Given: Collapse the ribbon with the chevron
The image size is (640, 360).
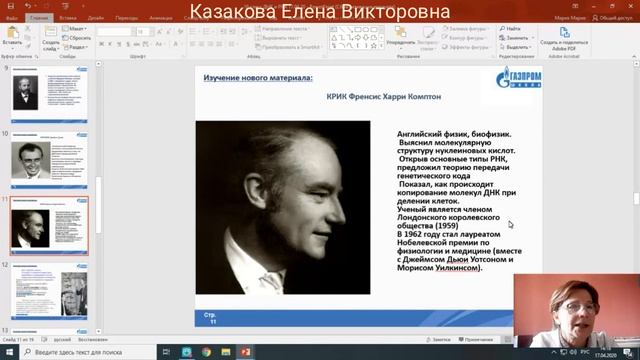Looking at the screenshot, I should [x=634, y=56].
